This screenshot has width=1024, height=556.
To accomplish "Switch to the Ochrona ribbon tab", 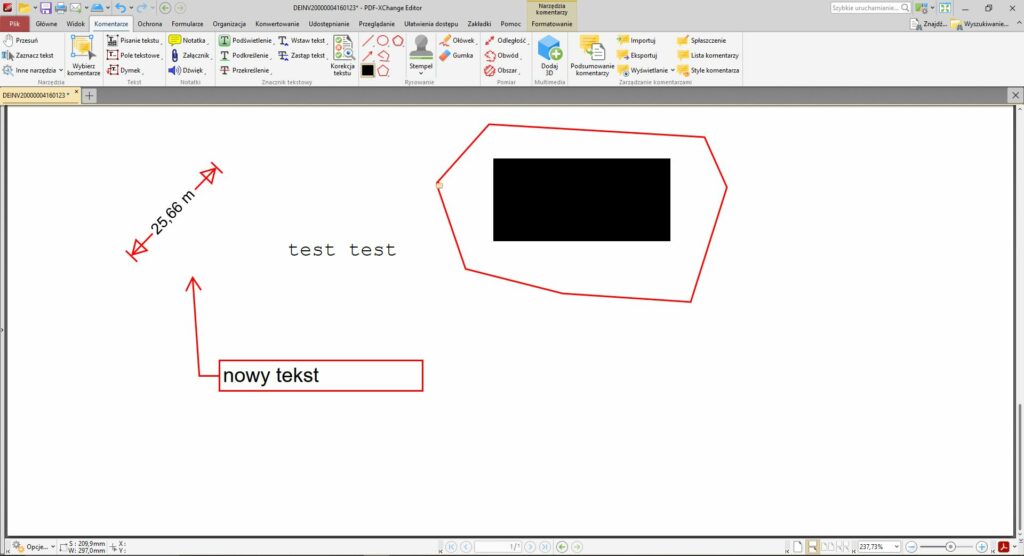I will coord(150,23).
